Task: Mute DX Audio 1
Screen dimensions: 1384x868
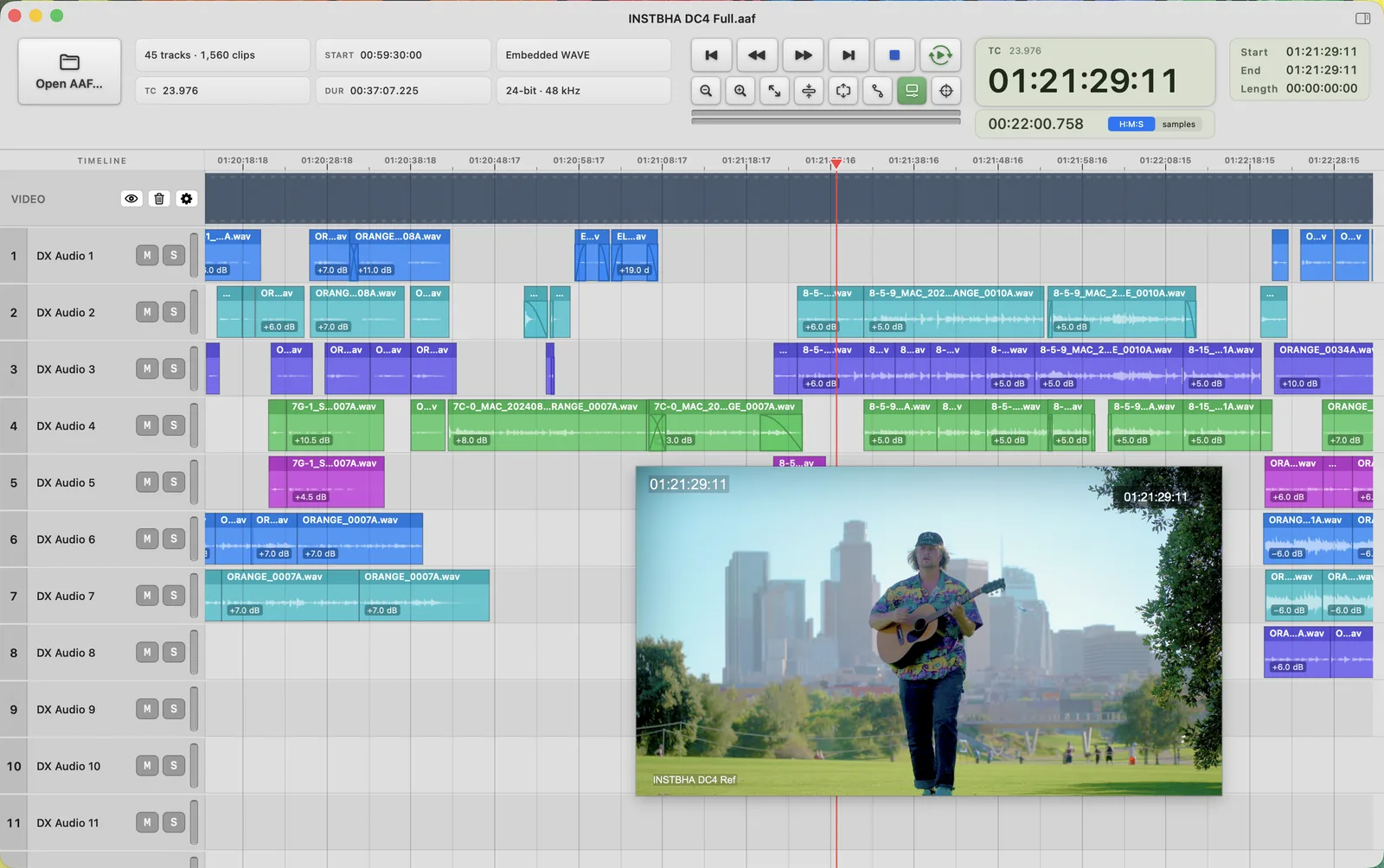Action: (147, 255)
